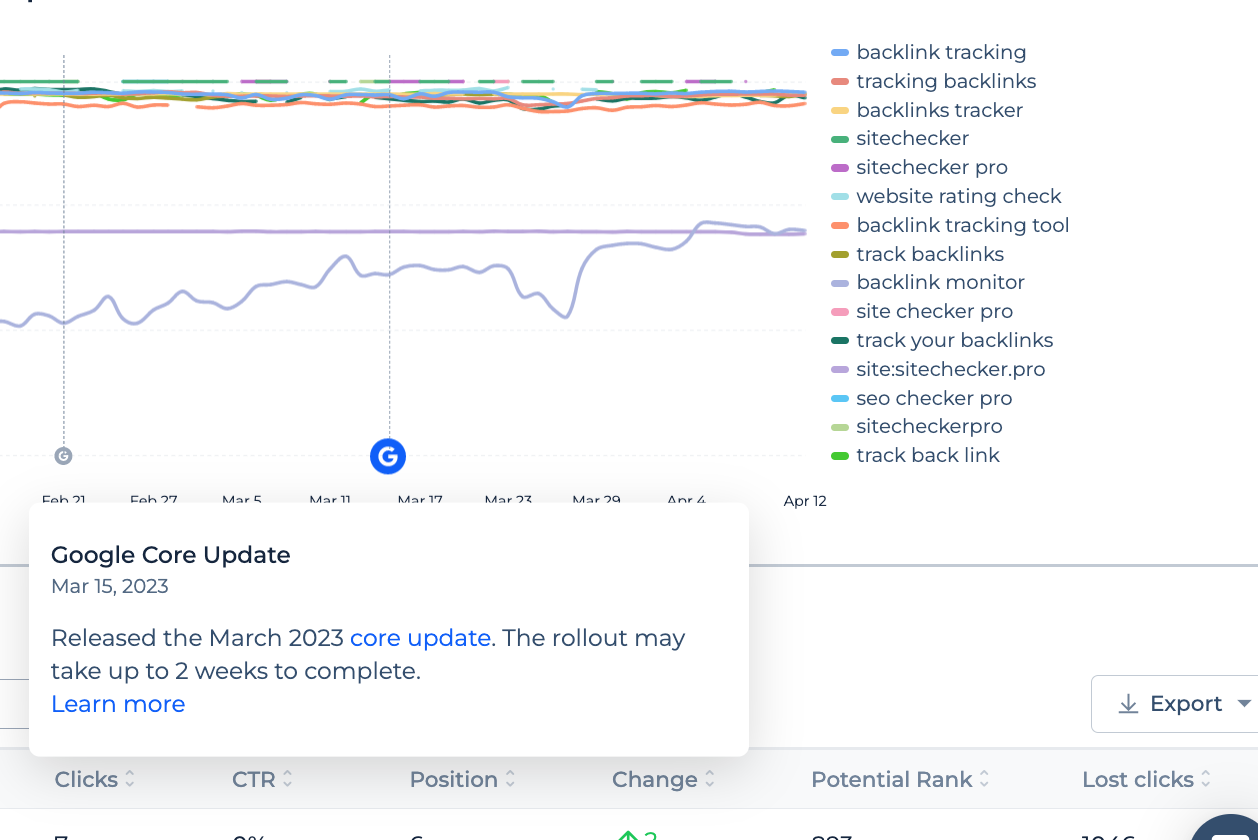
Task: Click the download icon inside the Export button
Action: coord(1128,704)
